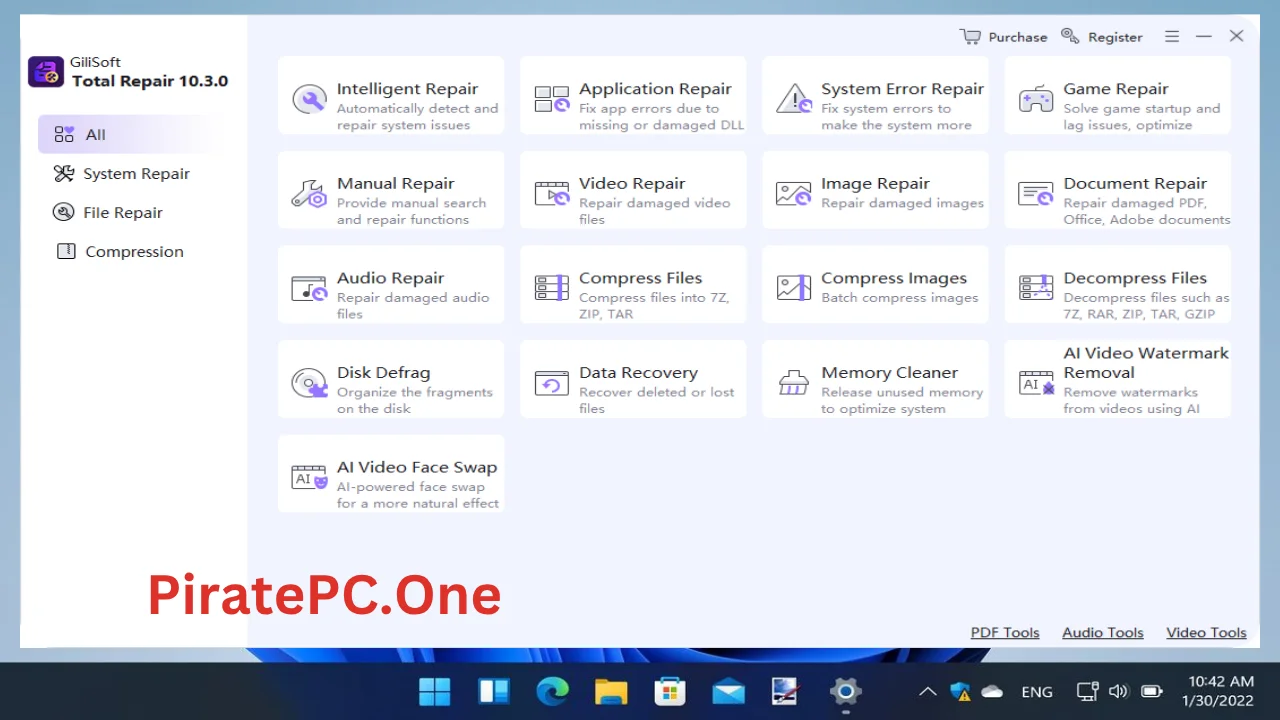Click the Image Repair title text
Viewport: 1280px width, 720px height.
click(875, 183)
